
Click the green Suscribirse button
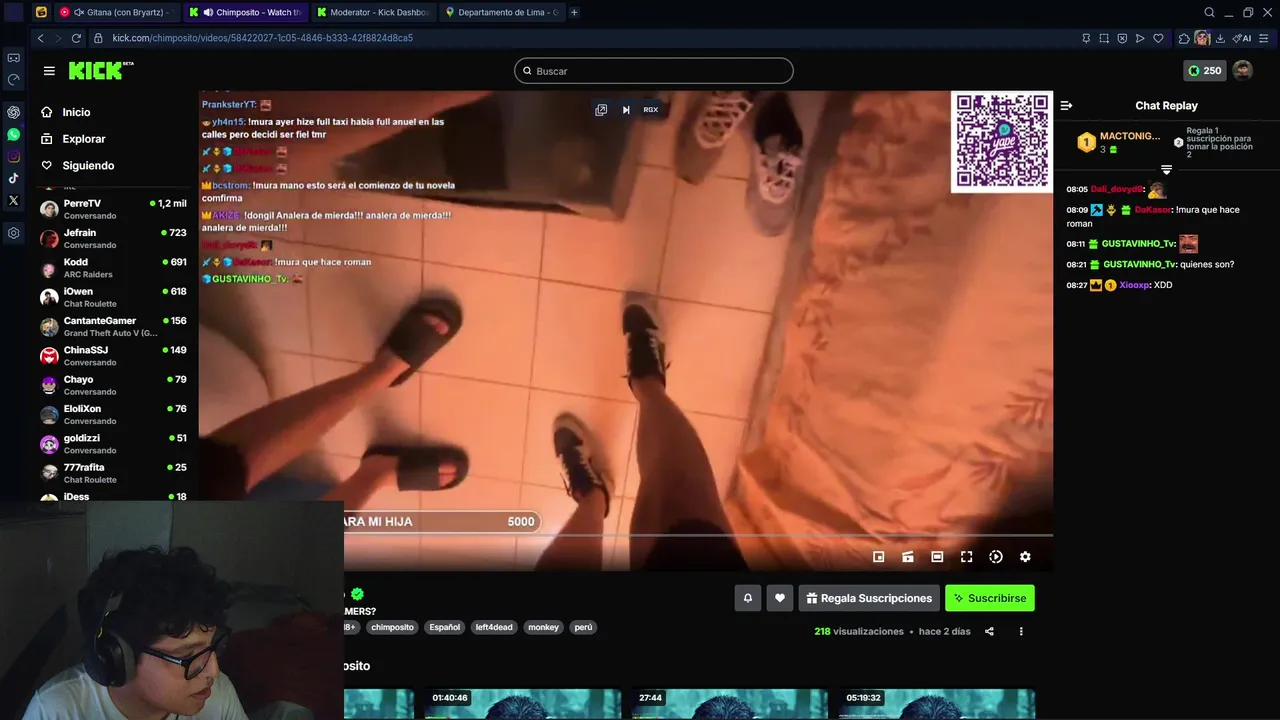tap(990, 598)
